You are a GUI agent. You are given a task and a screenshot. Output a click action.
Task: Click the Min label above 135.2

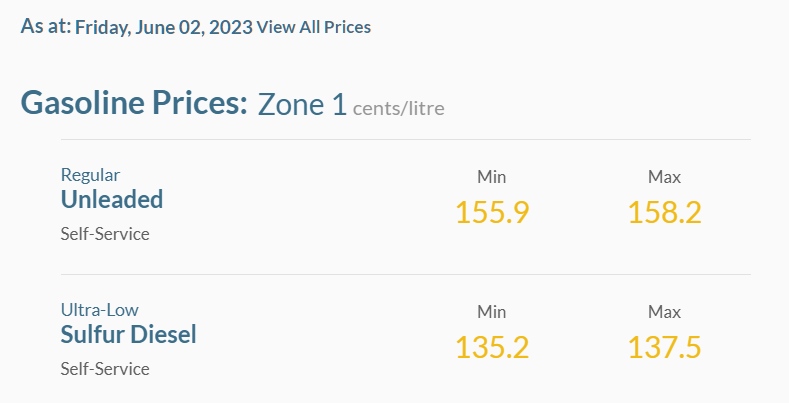[492, 312]
